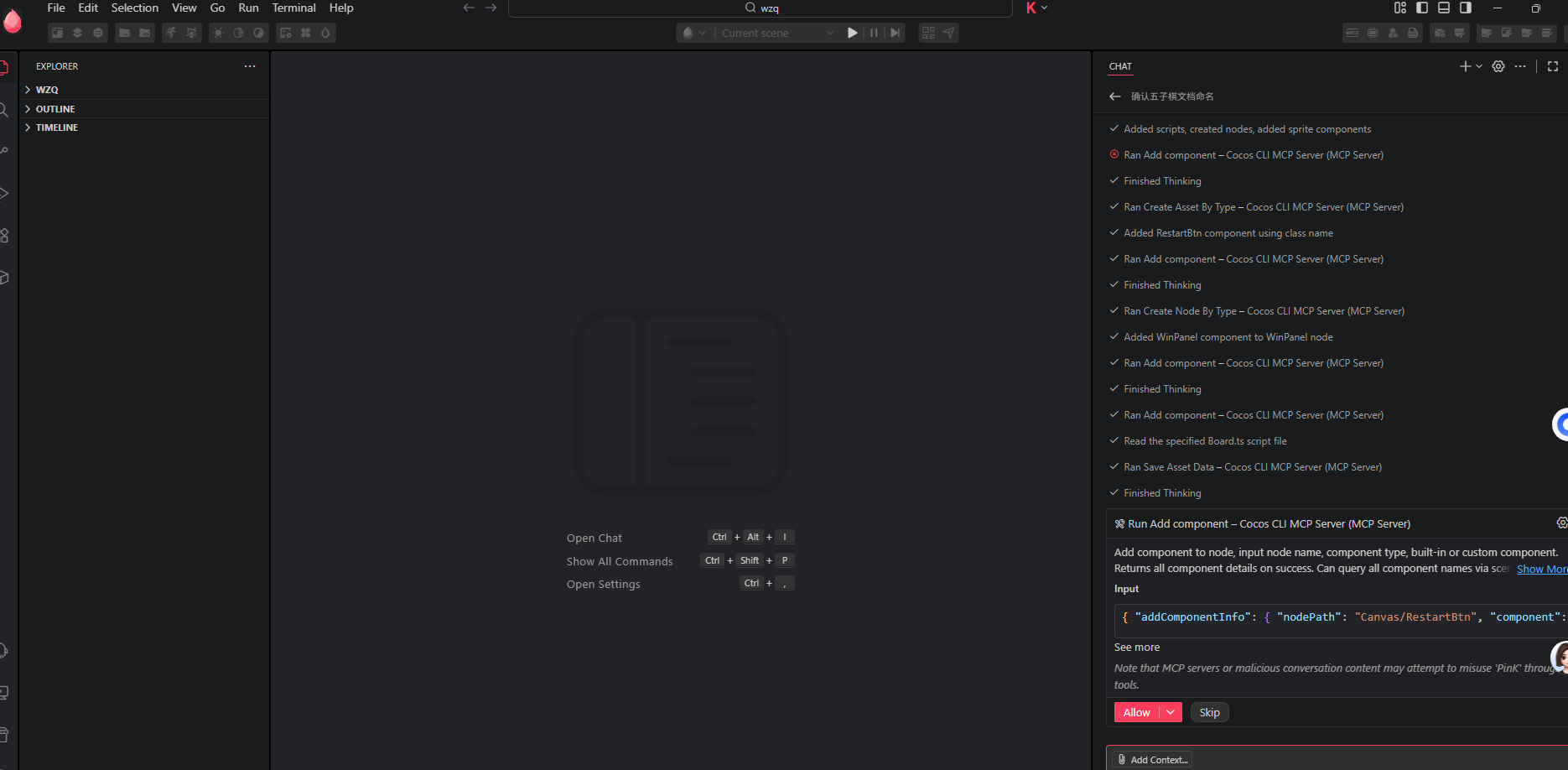Open the View menu
1568x770 pixels.
click(184, 8)
